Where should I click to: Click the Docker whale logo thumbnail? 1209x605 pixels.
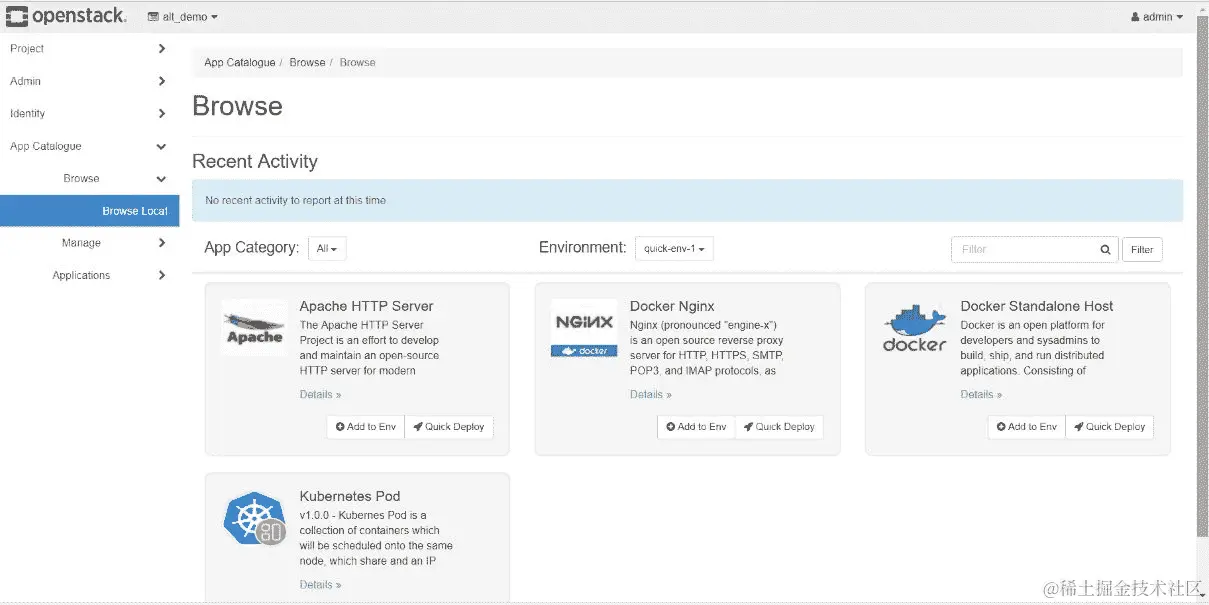[914, 328]
